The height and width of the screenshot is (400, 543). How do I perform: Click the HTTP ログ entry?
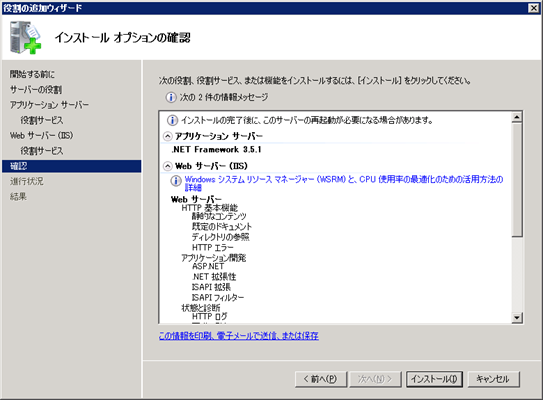(210, 317)
